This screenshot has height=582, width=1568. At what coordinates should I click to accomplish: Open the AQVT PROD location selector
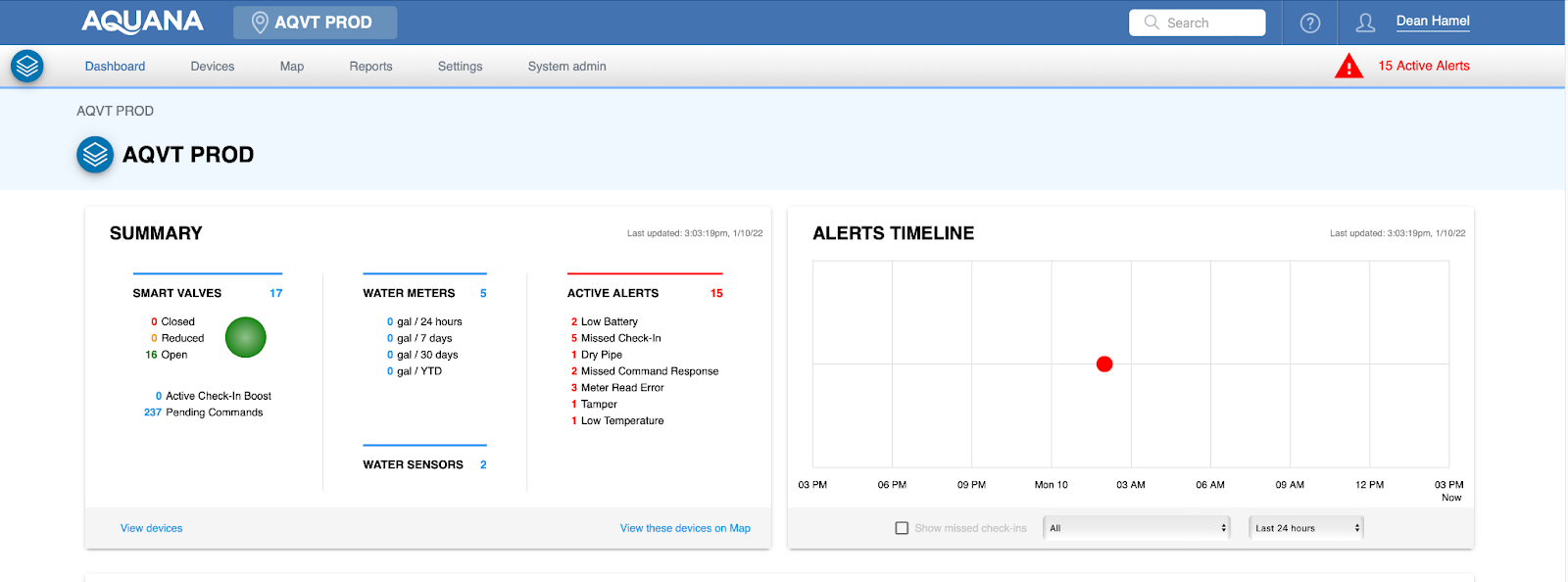(315, 23)
